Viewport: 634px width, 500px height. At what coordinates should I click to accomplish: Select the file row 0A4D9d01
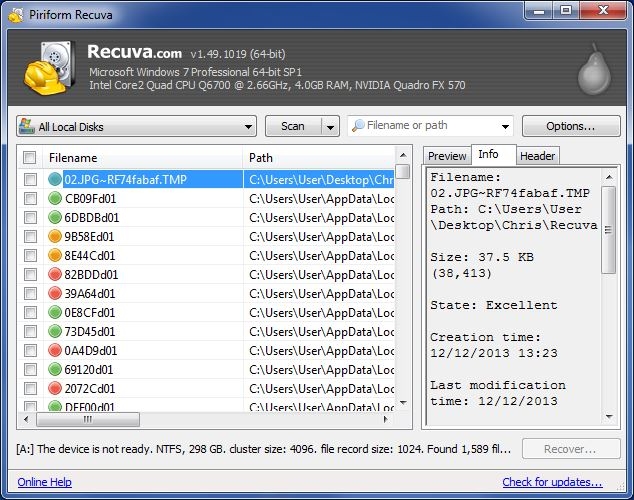pos(206,350)
